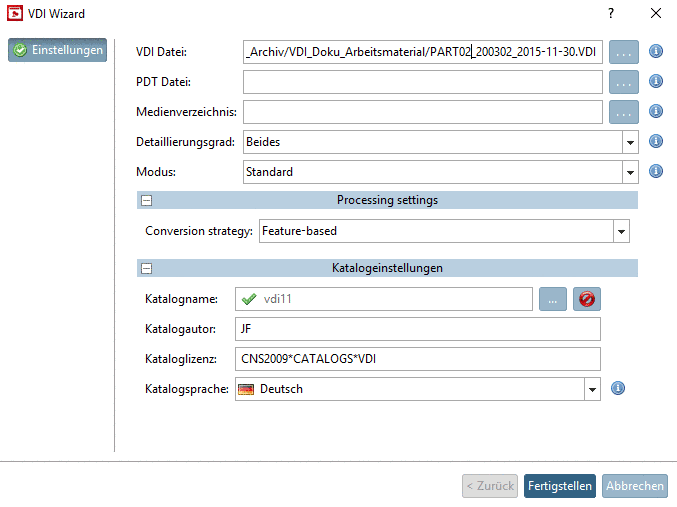Select the Einstellungen wizard step
Viewport: 677px width, 507px height.
click(57, 50)
